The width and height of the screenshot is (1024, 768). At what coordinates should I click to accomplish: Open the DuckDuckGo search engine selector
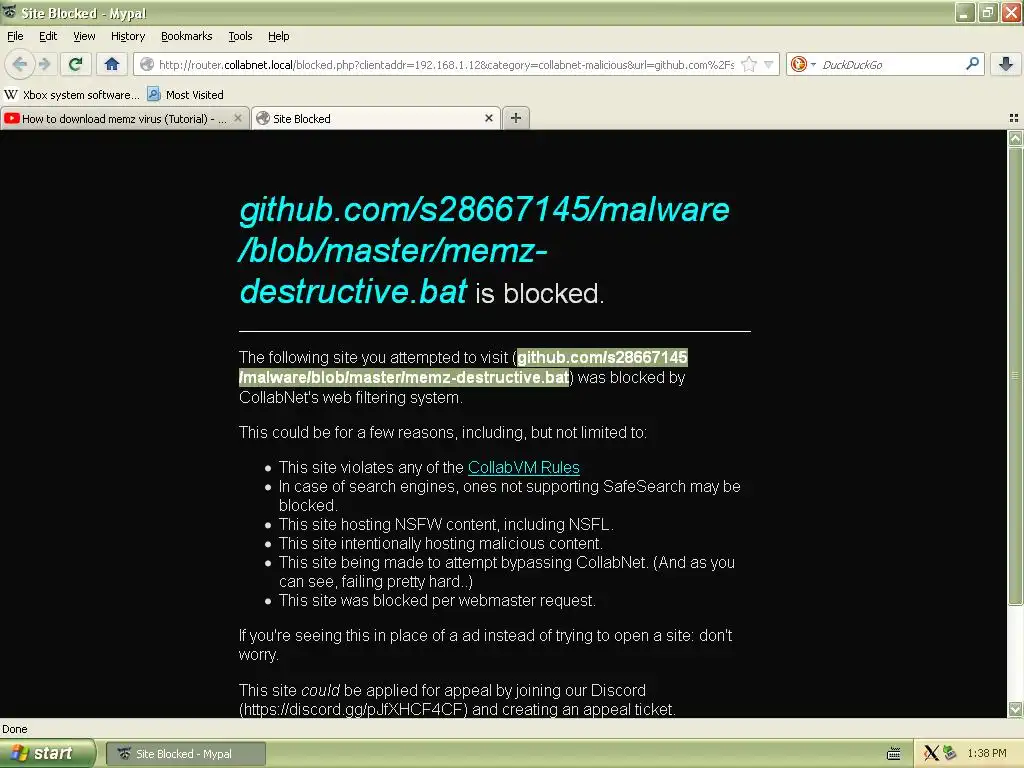(x=803, y=64)
